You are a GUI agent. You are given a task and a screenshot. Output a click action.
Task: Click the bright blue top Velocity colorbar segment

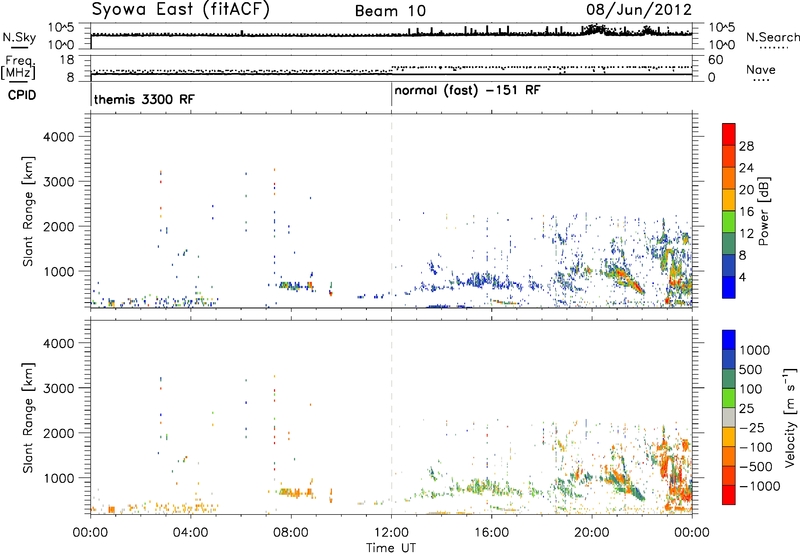point(729,340)
